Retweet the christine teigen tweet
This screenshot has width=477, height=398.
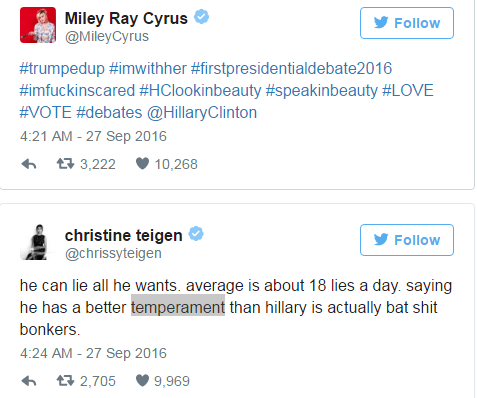(x=65, y=380)
